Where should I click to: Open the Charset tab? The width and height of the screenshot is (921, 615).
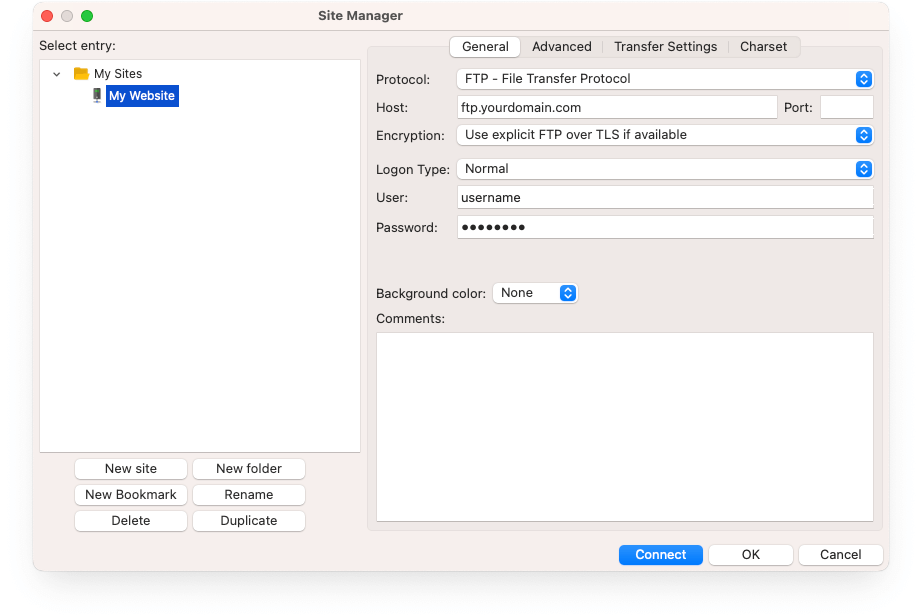[763, 46]
